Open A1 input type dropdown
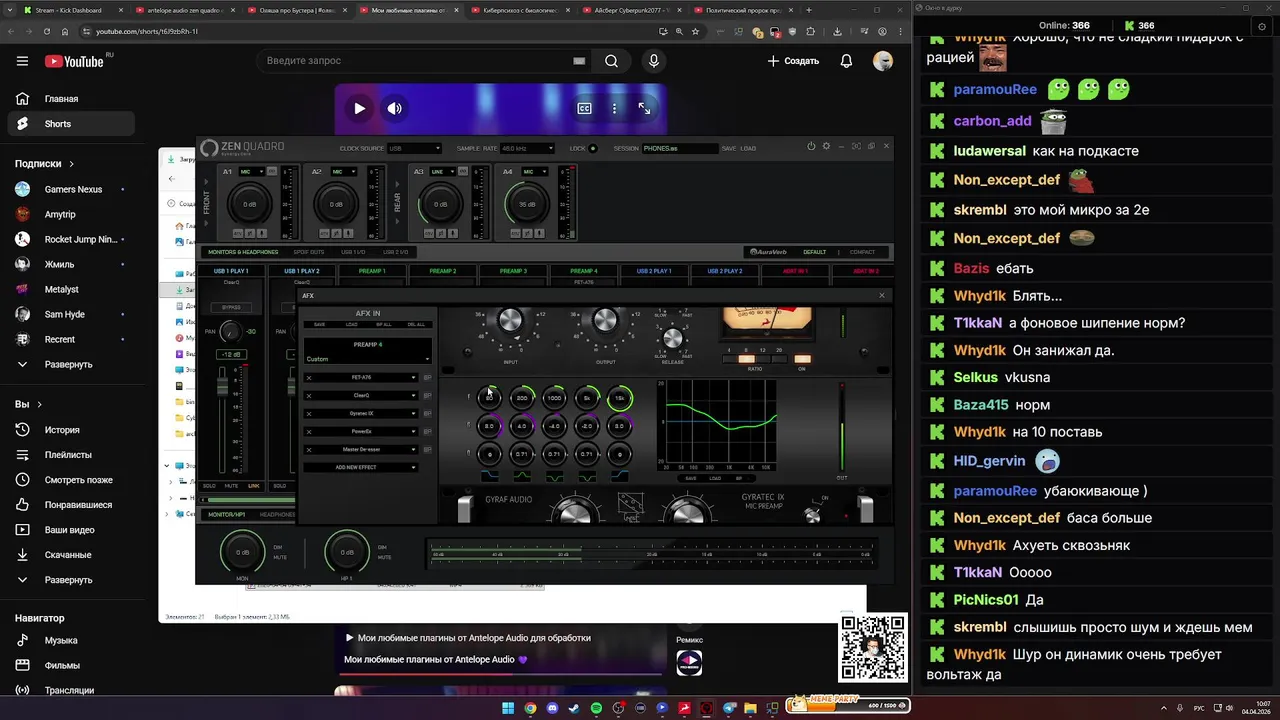The width and height of the screenshot is (1280, 720). click(x=251, y=172)
